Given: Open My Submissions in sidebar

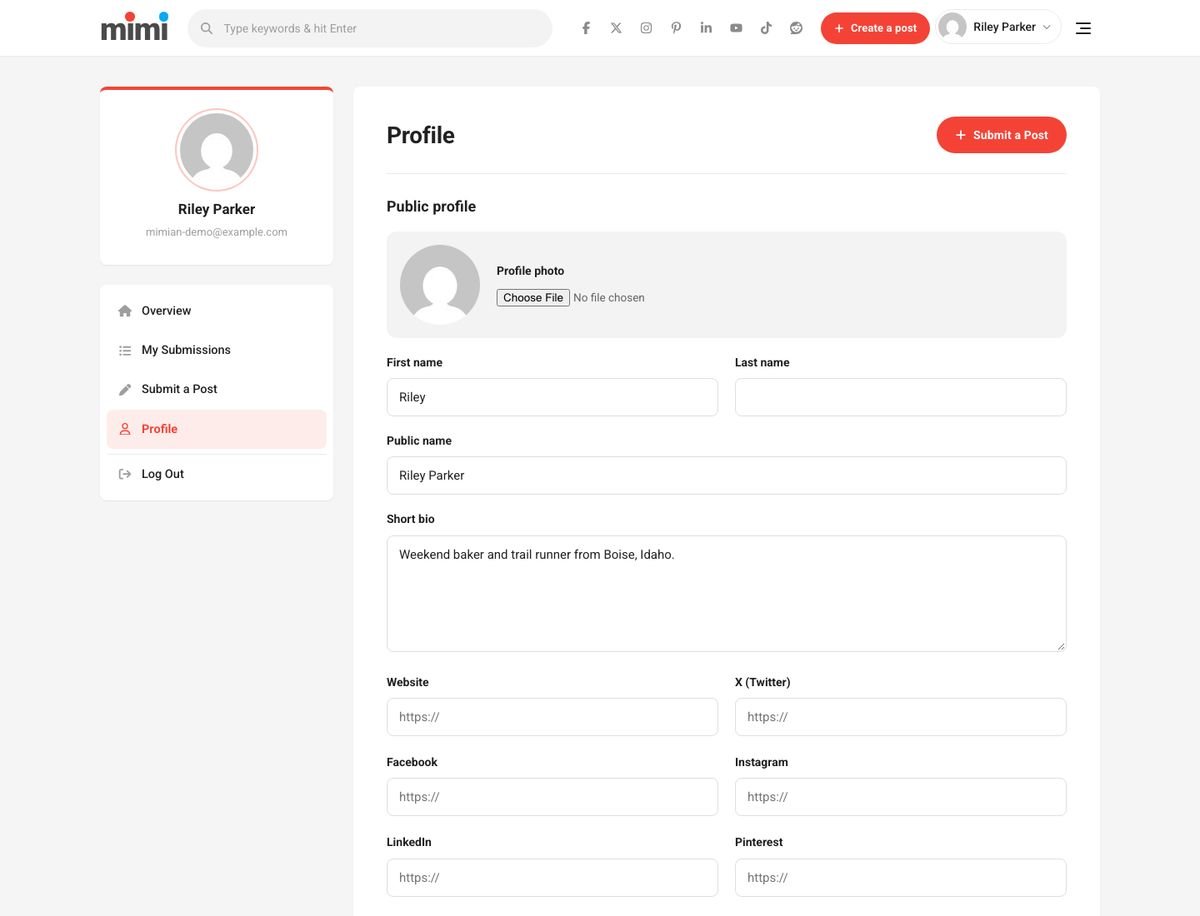Looking at the screenshot, I should 217,350.
